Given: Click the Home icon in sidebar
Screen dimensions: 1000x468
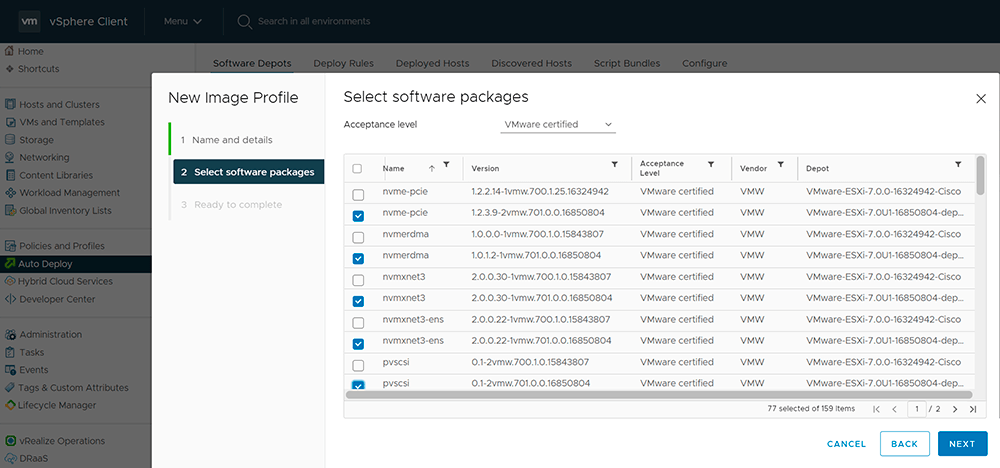Looking at the screenshot, I should tap(9, 51).
